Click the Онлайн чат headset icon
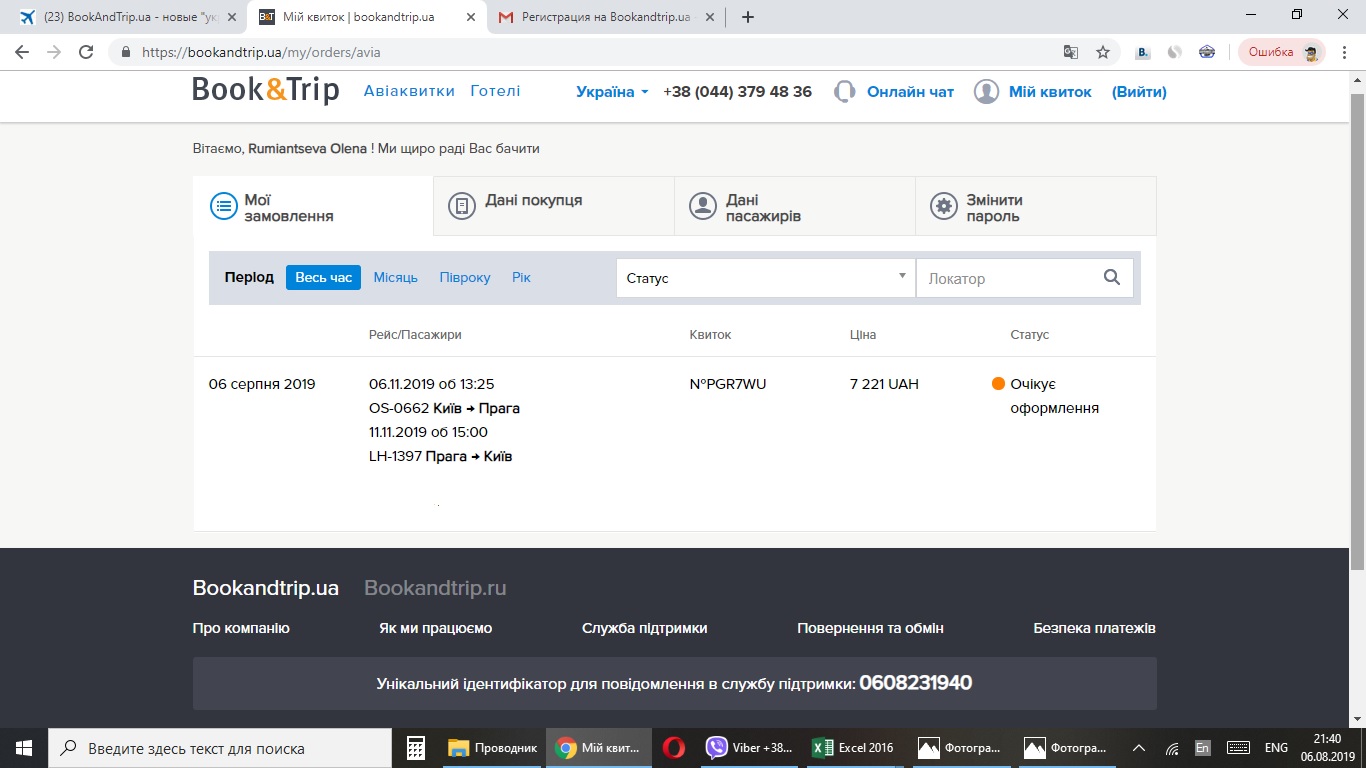This screenshot has width=1366, height=768. tap(845, 92)
